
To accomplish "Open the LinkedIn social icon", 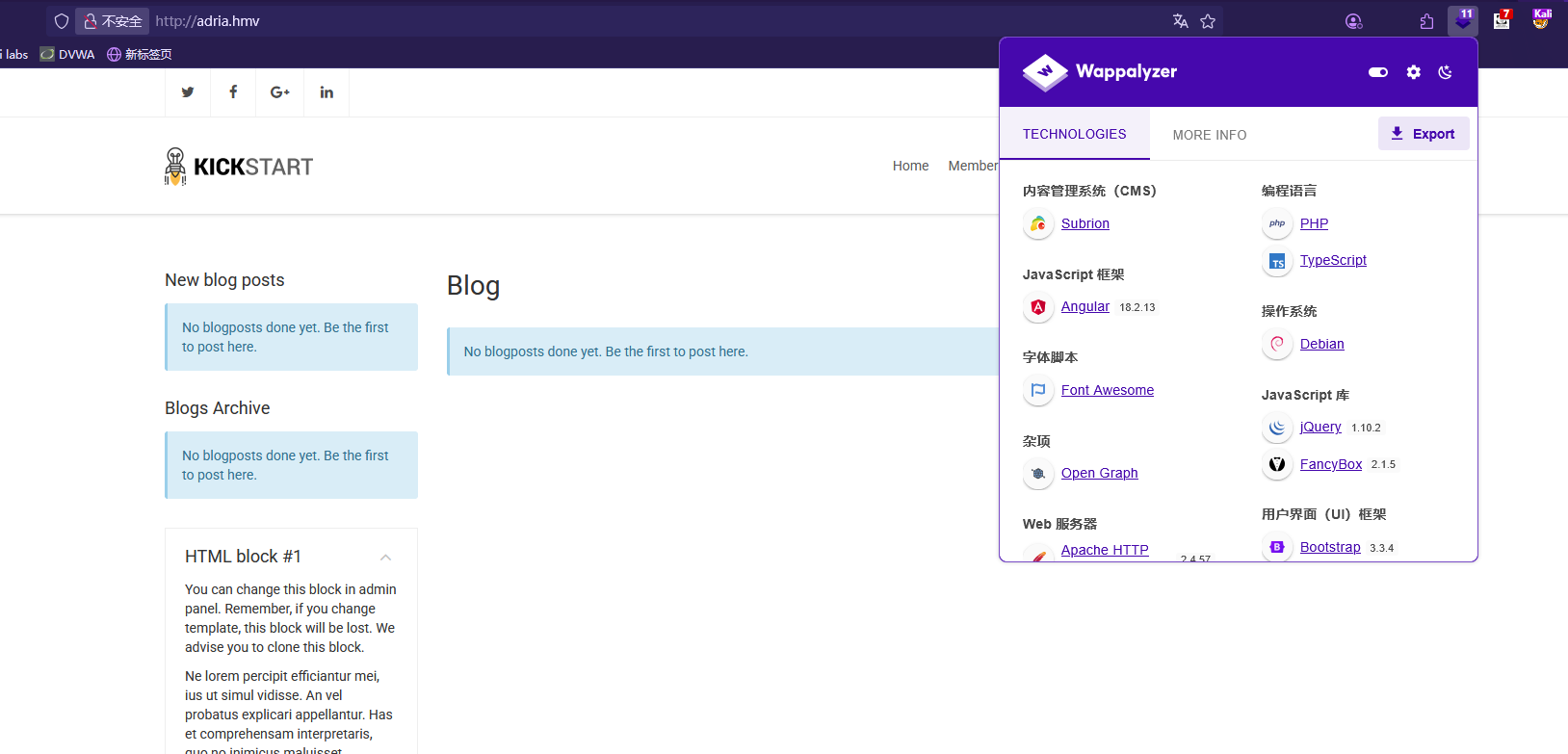I will 327,92.
